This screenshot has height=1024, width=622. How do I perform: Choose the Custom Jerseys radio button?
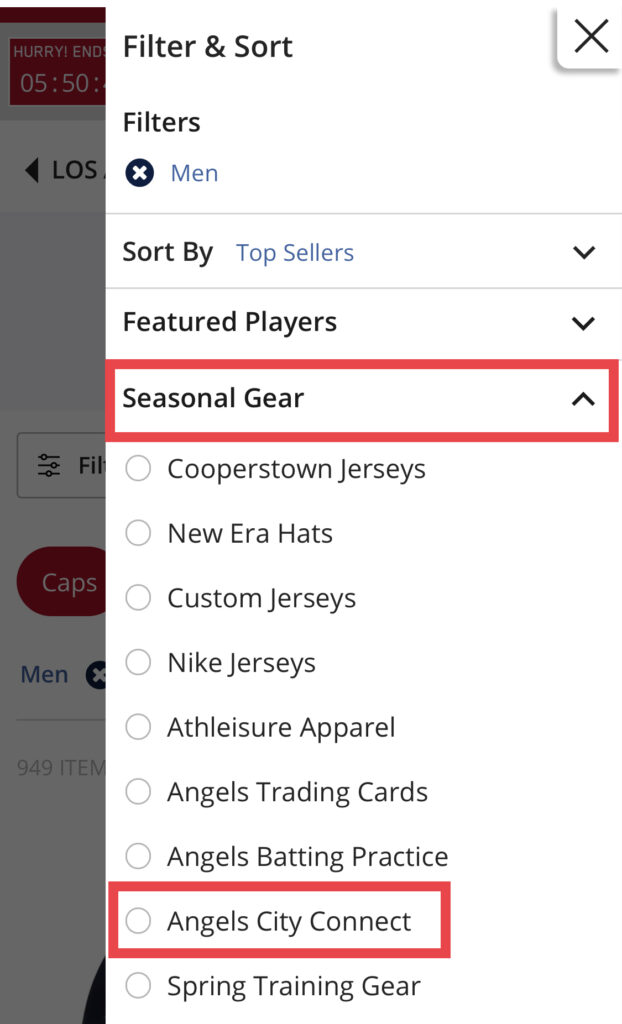tap(138, 598)
